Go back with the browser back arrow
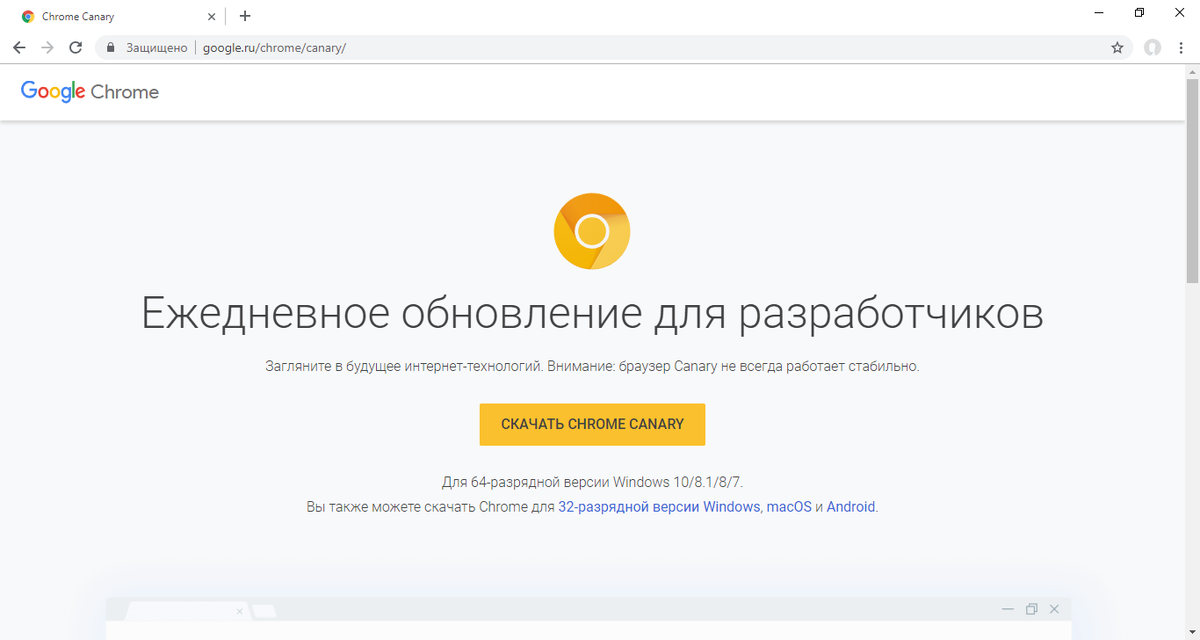 [x=19, y=47]
